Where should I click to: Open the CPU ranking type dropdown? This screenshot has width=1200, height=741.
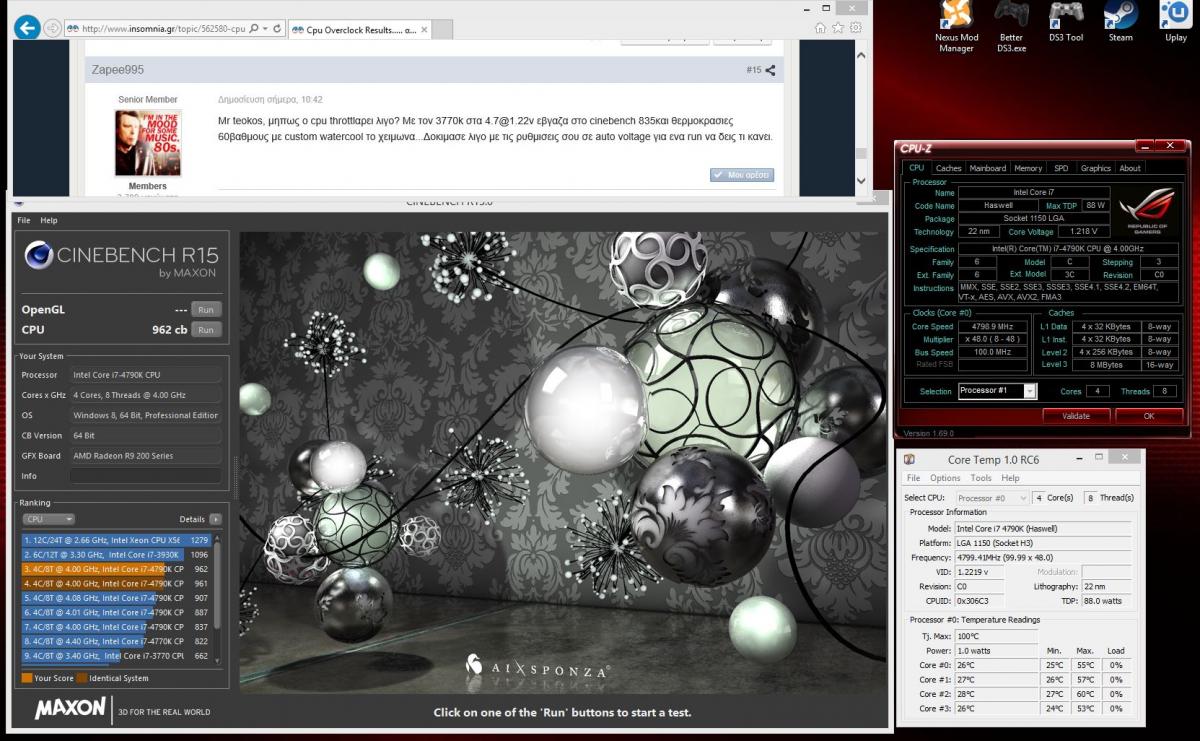point(49,519)
